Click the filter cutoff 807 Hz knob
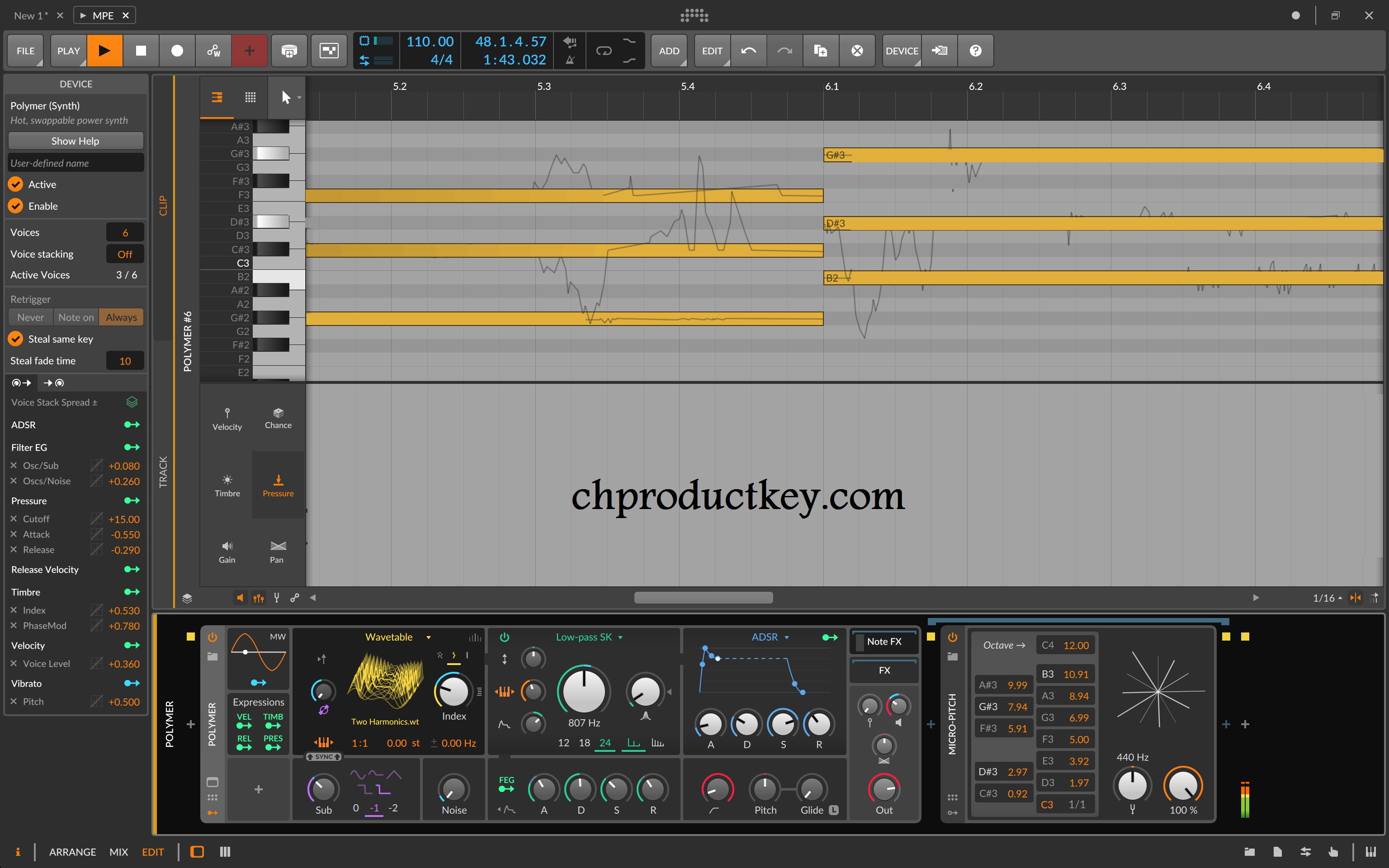 [x=584, y=691]
